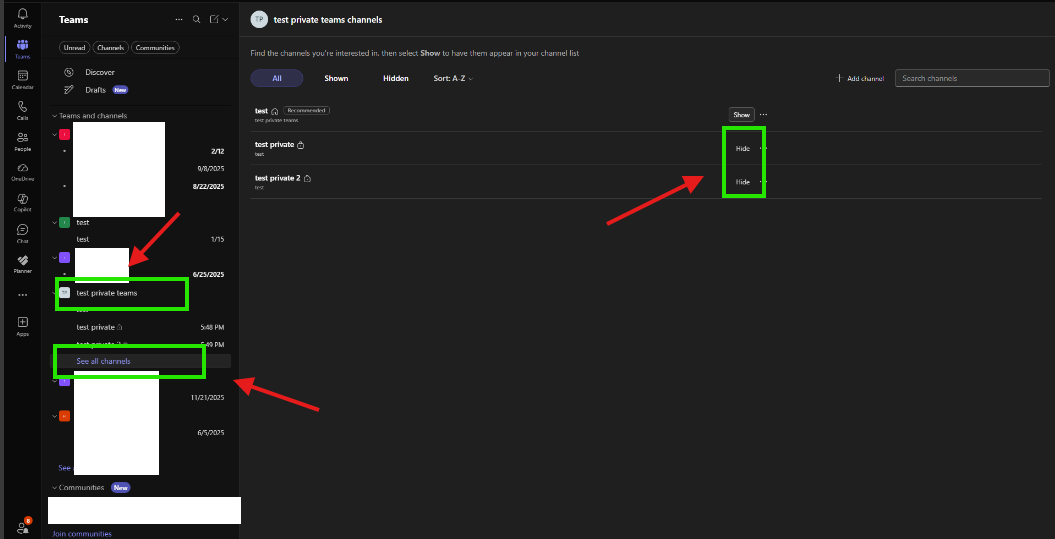
Task: Focus the Search channels field
Action: (x=972, y=78)
